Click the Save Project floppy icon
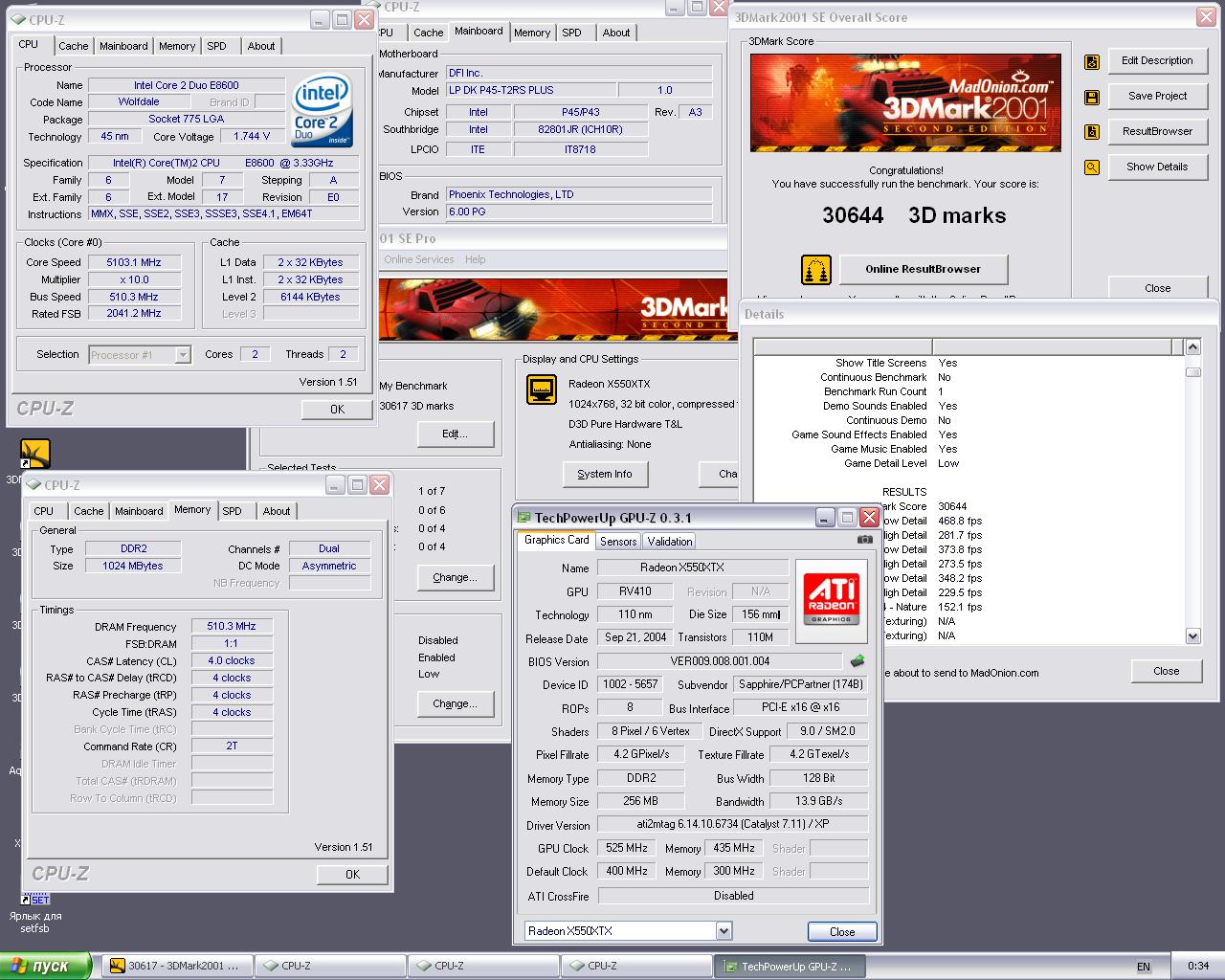1225x980 pixels. pyautogui.click(x=1092, y=97)
